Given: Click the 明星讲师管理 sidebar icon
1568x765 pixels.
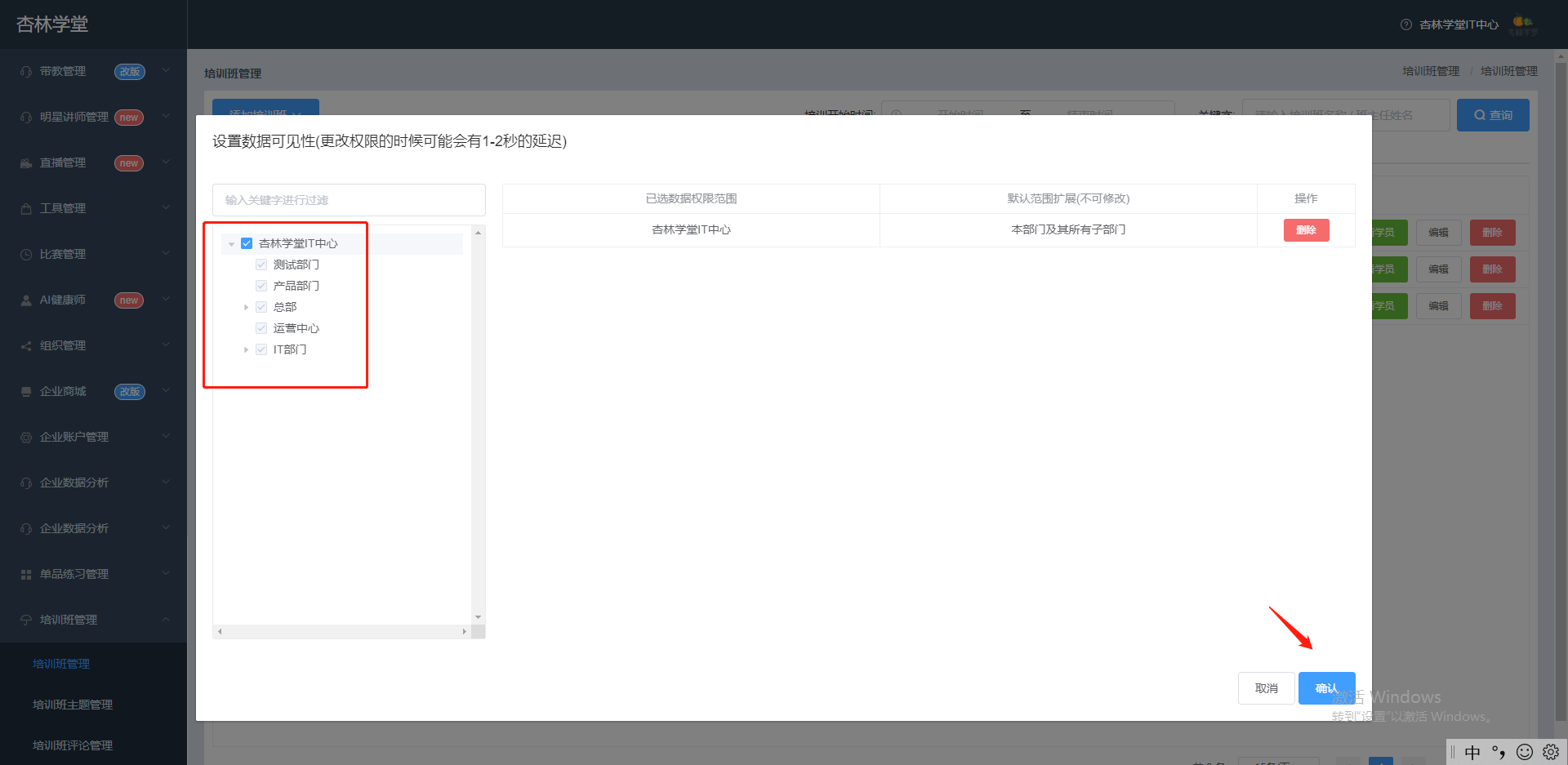Looking at the screenshot, I should tap(26, 118).
